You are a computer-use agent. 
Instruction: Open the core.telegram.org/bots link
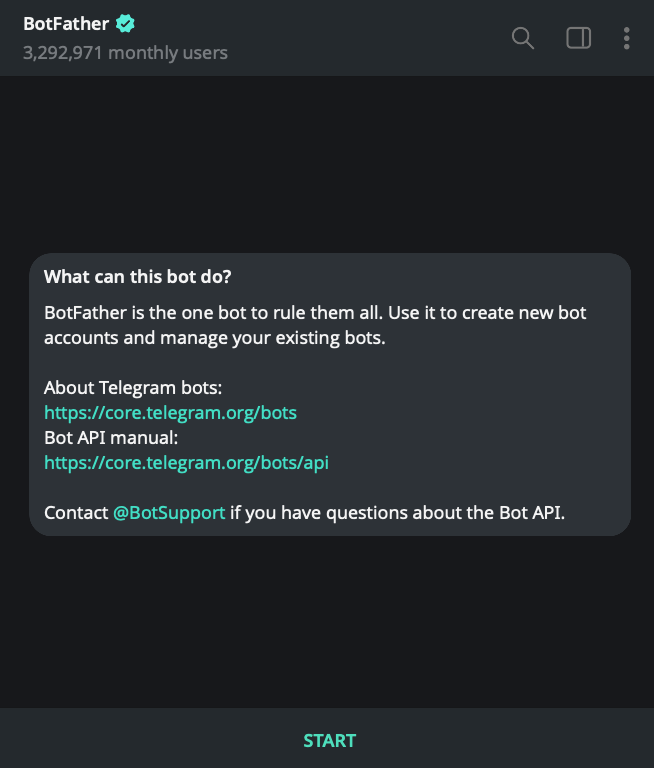pos(170,412)
